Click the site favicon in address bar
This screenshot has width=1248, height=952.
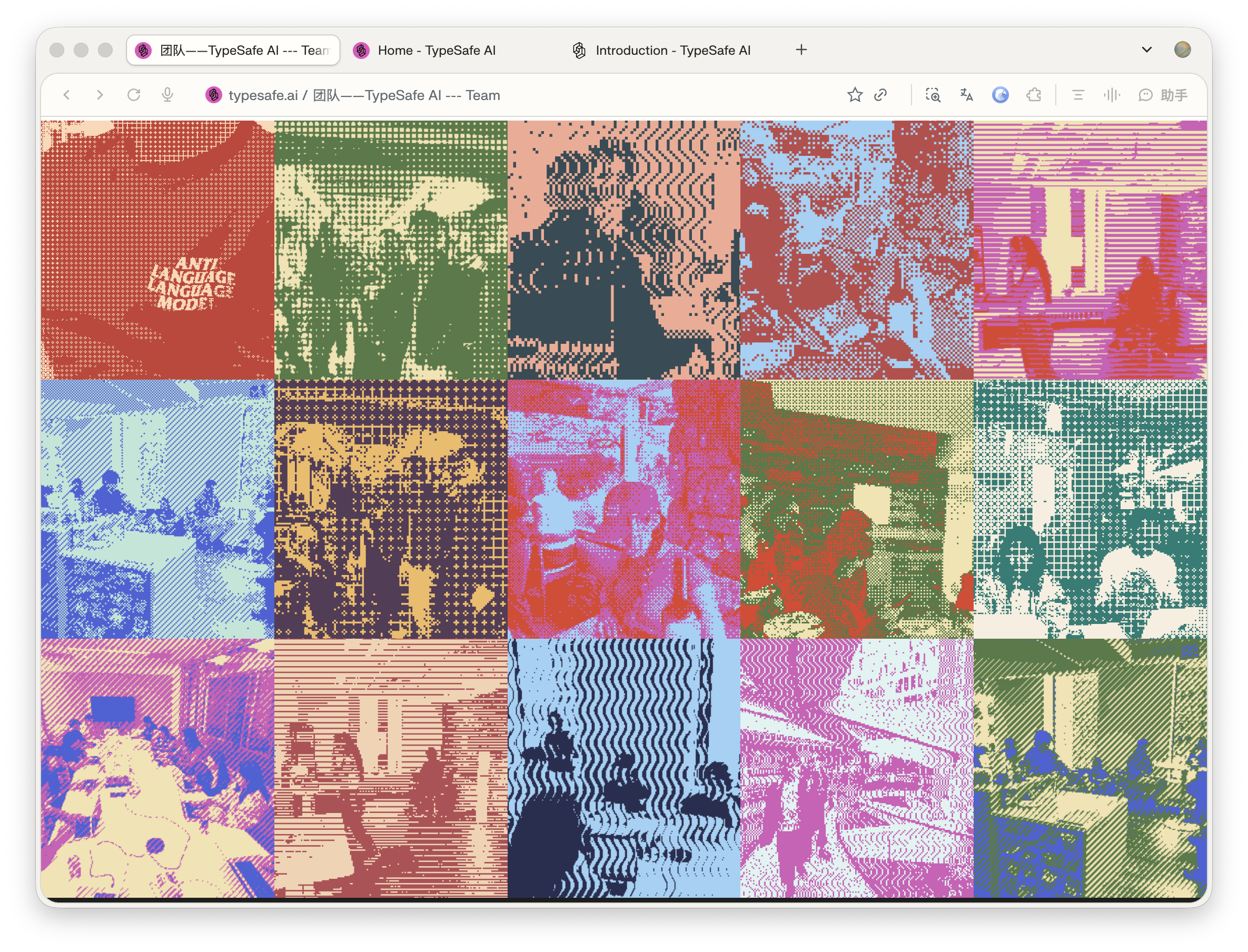click(213, 95)
